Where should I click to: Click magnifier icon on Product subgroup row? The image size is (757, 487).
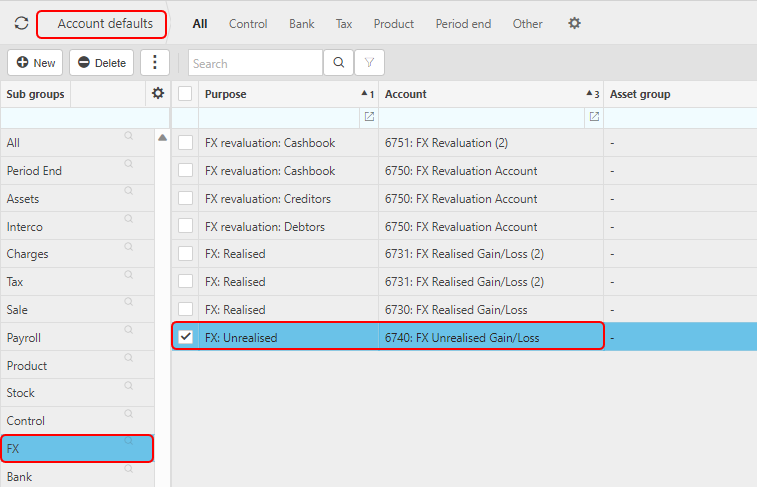(x=128, y=358)
